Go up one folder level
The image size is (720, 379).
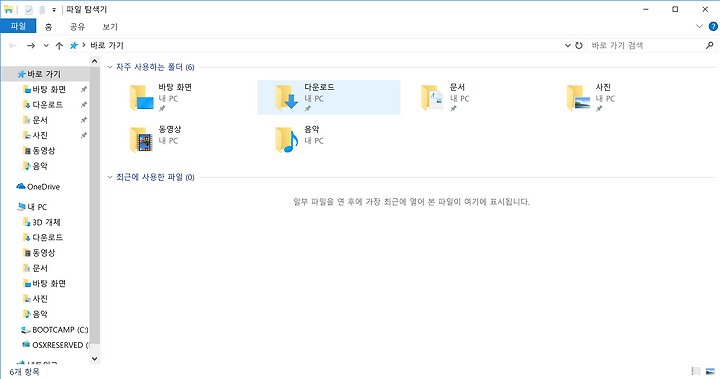pyautogui.click(x=59, y=45)
